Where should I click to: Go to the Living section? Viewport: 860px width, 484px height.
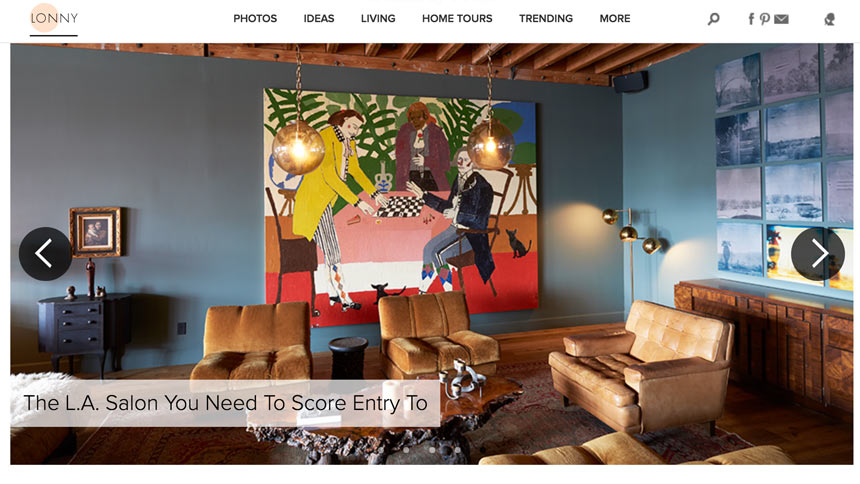click(x=378, y=19)
